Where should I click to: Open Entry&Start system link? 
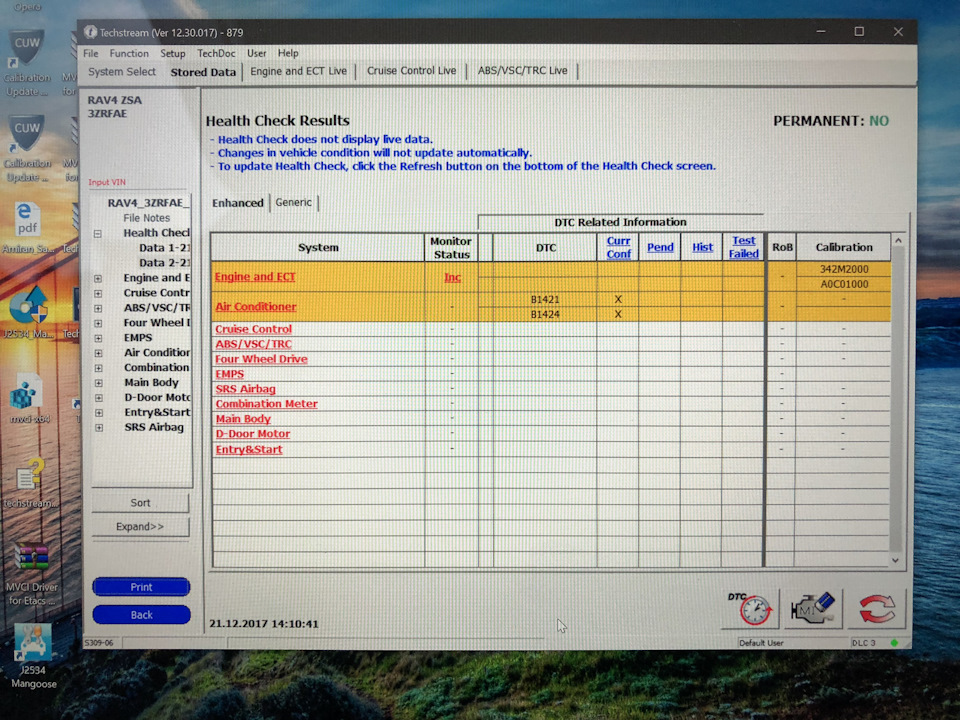[x=249, y=449]
